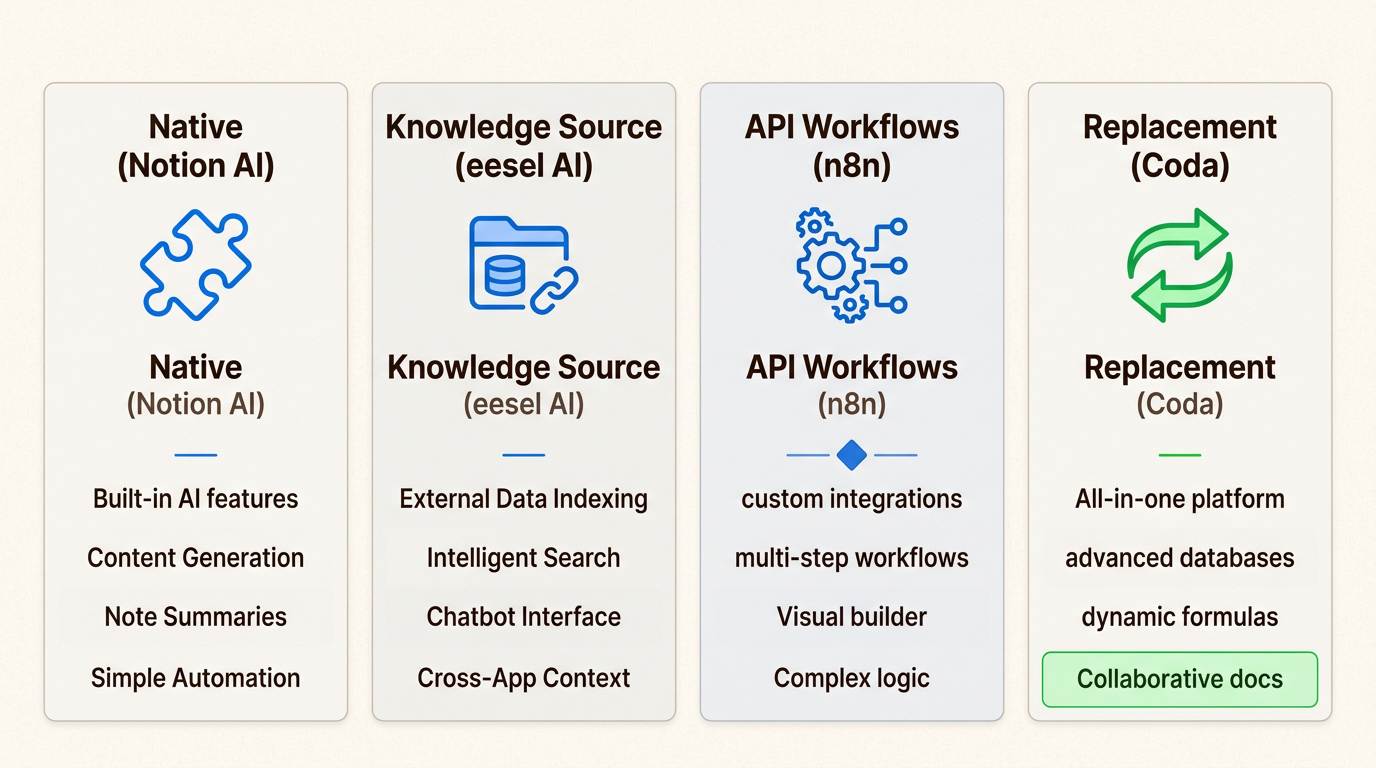Screen dimensions: 1376x768
Task: Pick dynamic formulas entry
Action: [x=1180, y=617]
